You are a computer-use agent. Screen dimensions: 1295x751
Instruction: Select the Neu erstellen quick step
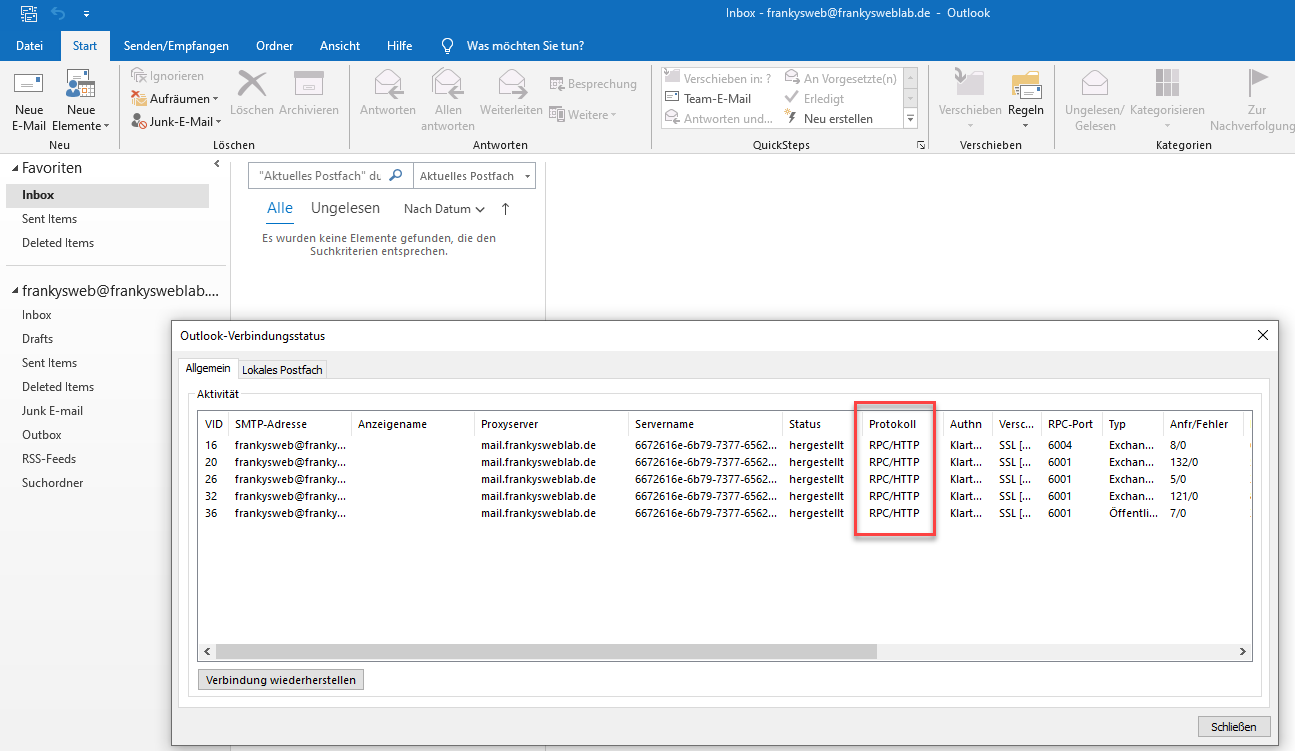coord(829,118)
